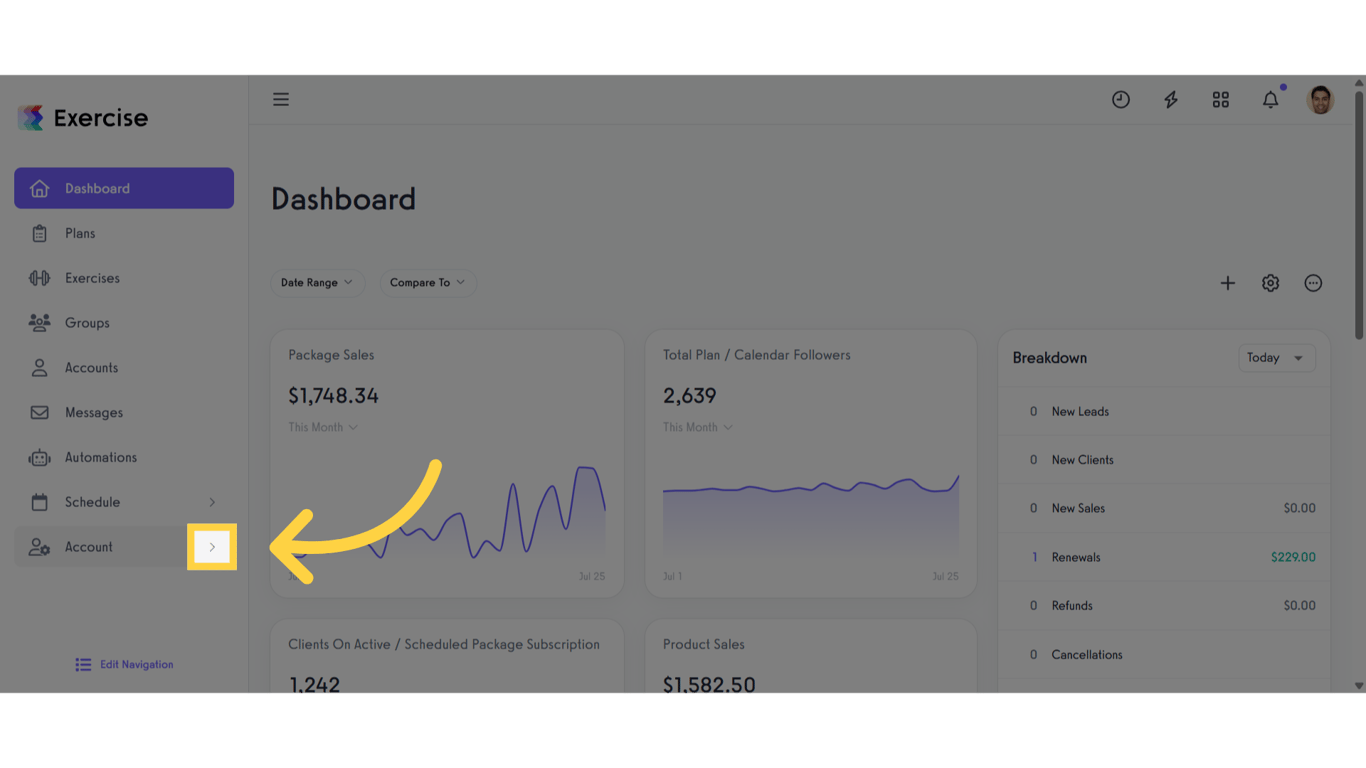Open This Month dropdown under Plan Followers
The width and height of the screenshot is (1366, 768).
[x=698, y=427]
